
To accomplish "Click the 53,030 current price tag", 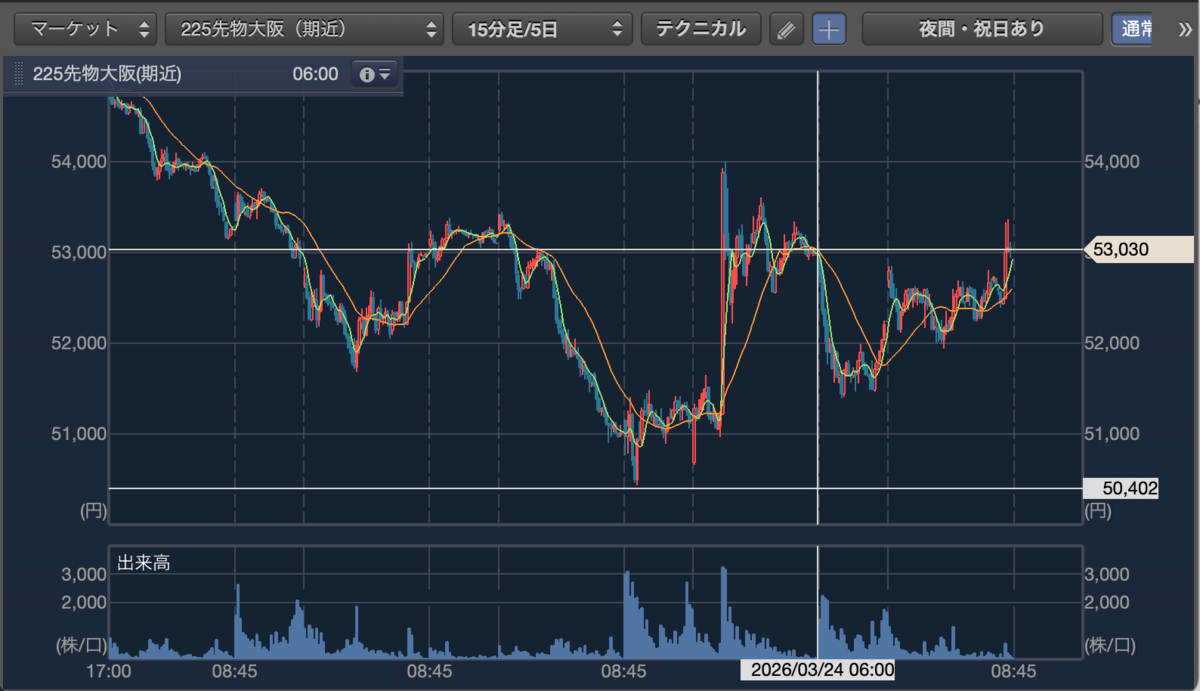I will coord(1138,249).
